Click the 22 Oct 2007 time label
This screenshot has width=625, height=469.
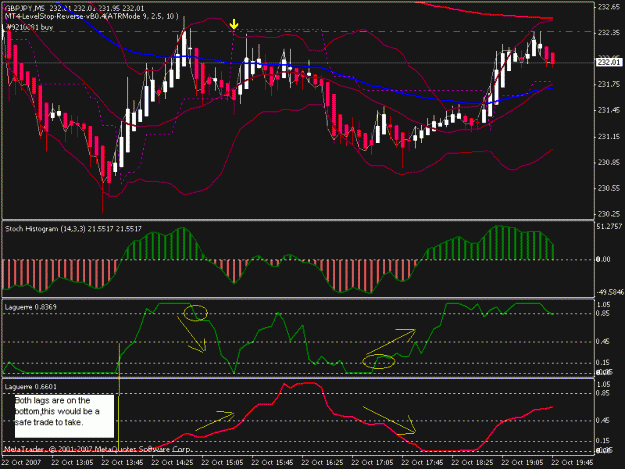point(22,463)
